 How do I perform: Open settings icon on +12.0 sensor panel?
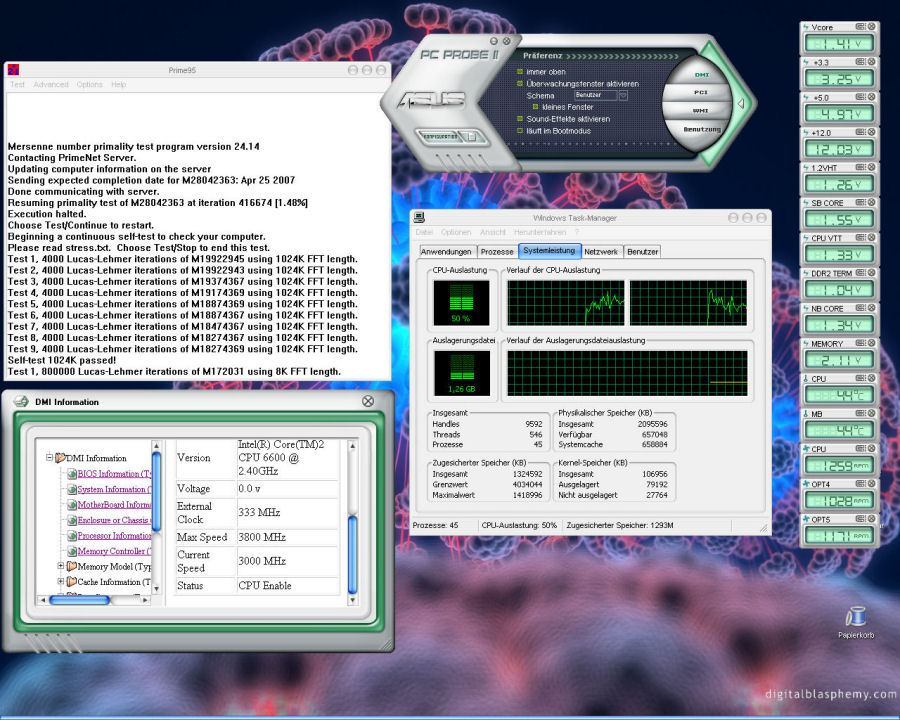coord(860,132)
